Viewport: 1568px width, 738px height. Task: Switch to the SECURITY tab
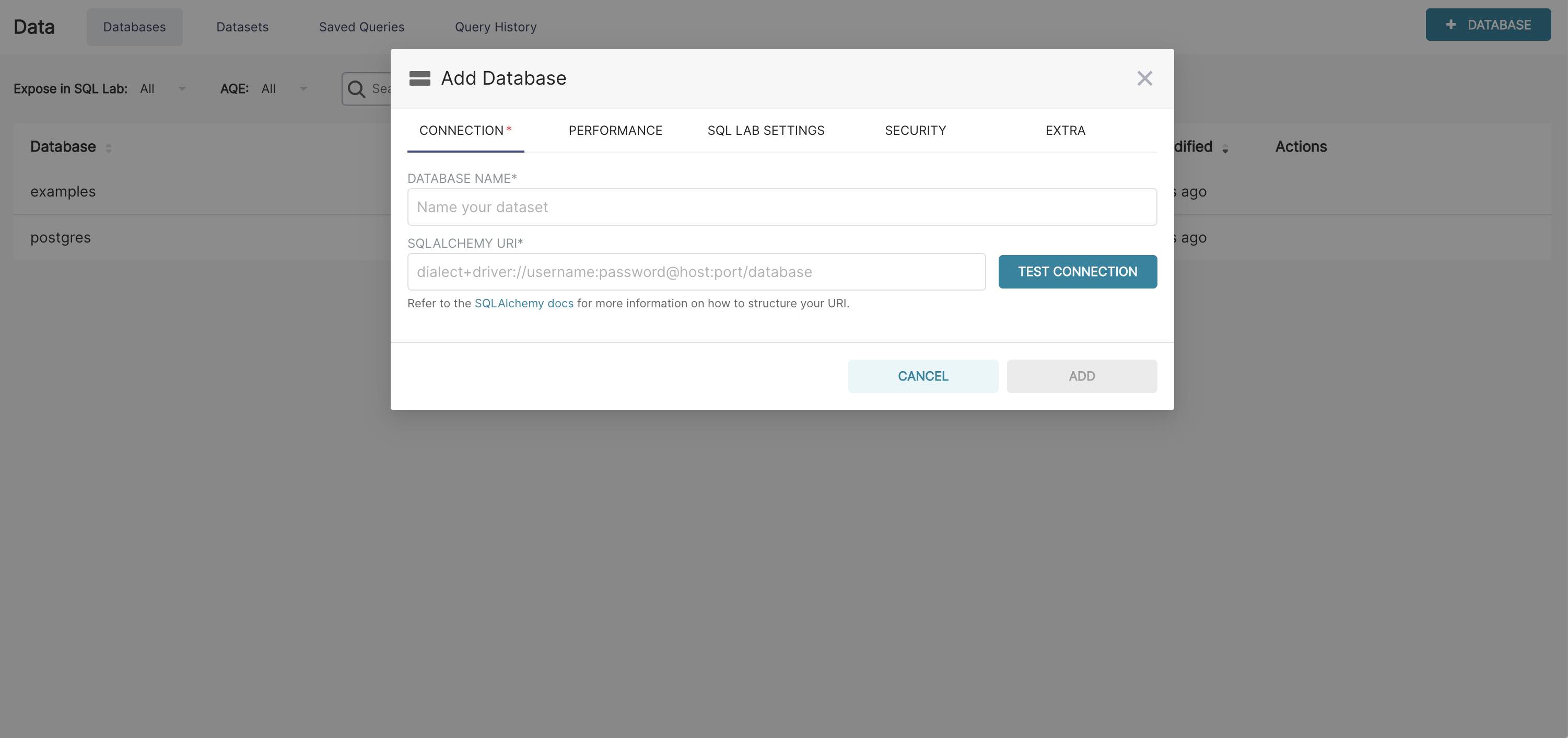pos(915,130)
